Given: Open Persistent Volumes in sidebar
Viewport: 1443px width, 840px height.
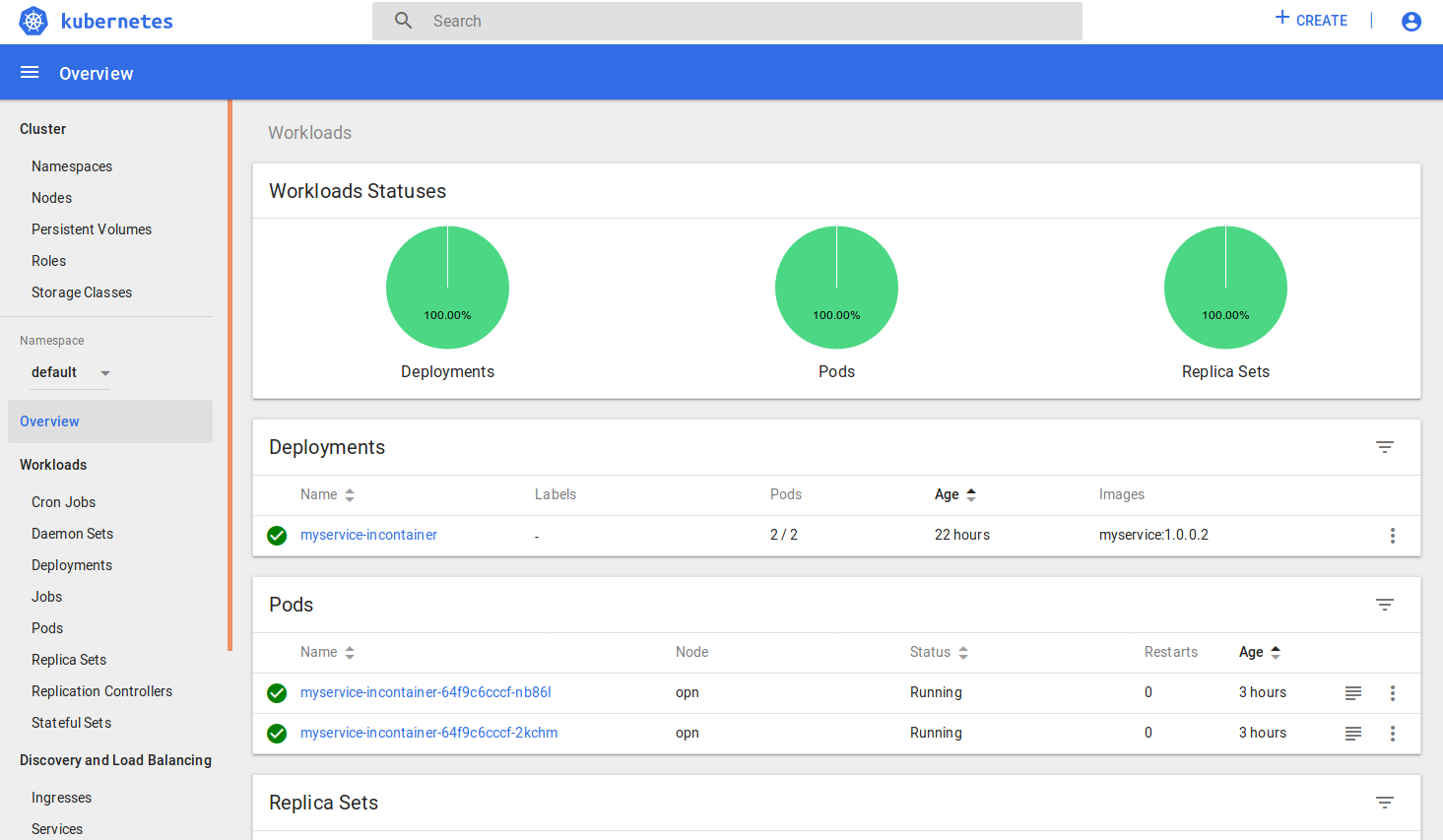Looking at the screenshot, I should point(92,229).
